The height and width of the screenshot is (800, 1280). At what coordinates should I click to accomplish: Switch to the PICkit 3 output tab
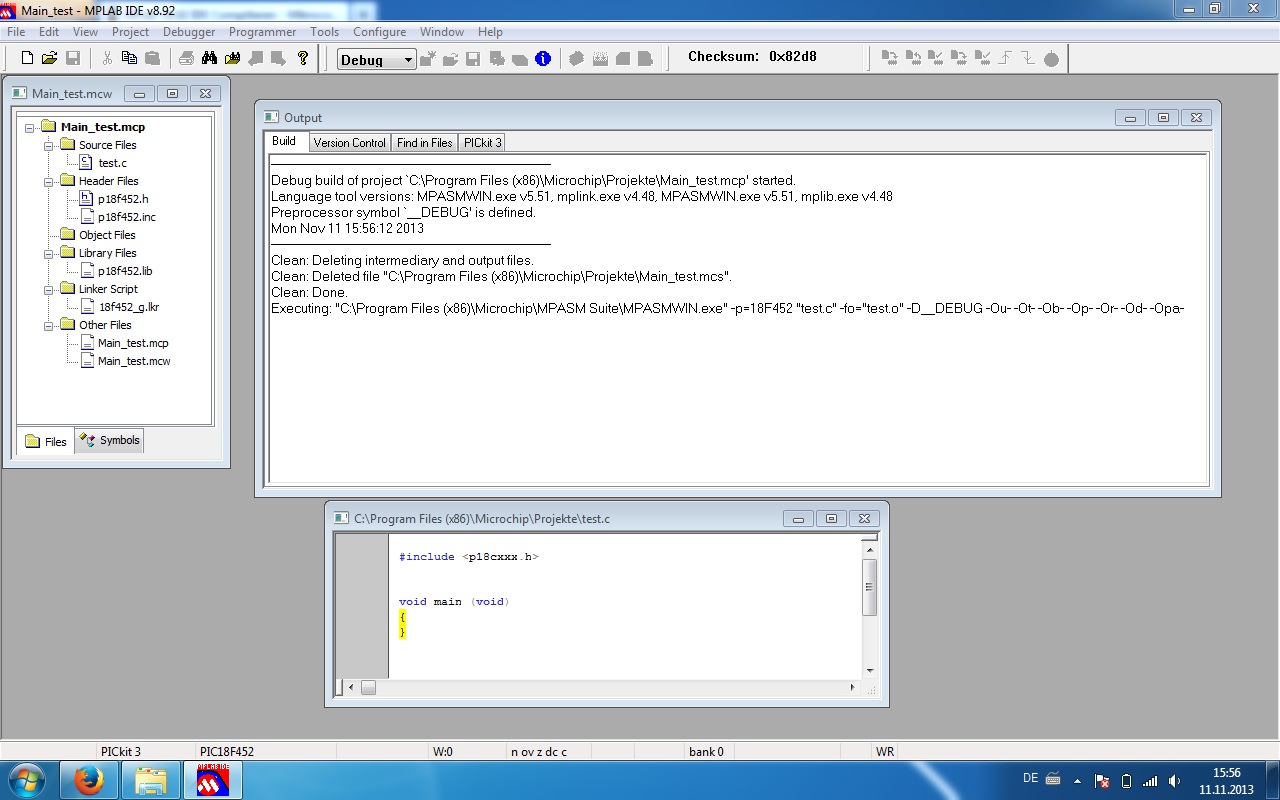483,142
